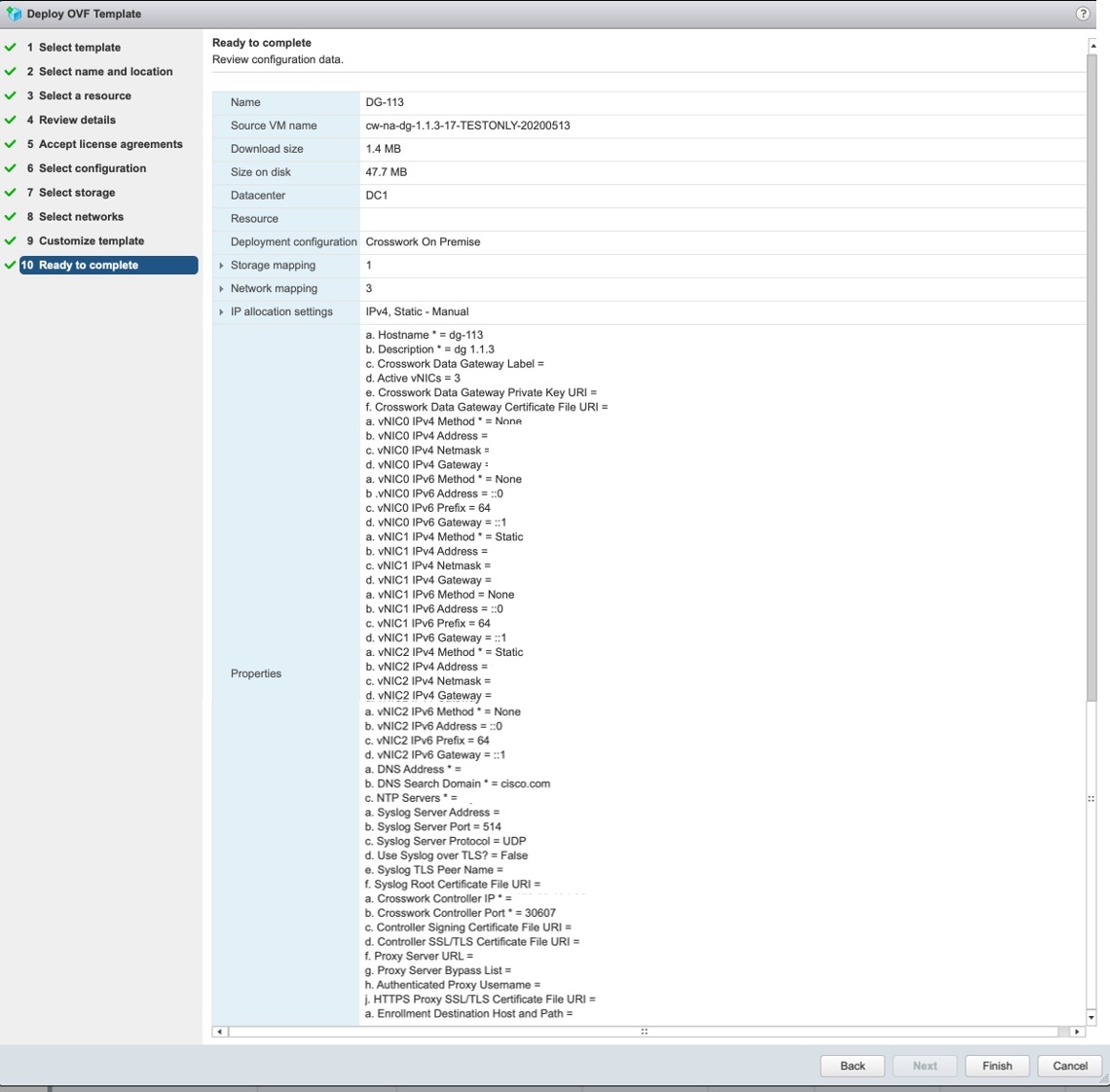Click Enrollment Destination Host and Path line
This screenshot has height=1092, width=1110.
click(468, 1014)
